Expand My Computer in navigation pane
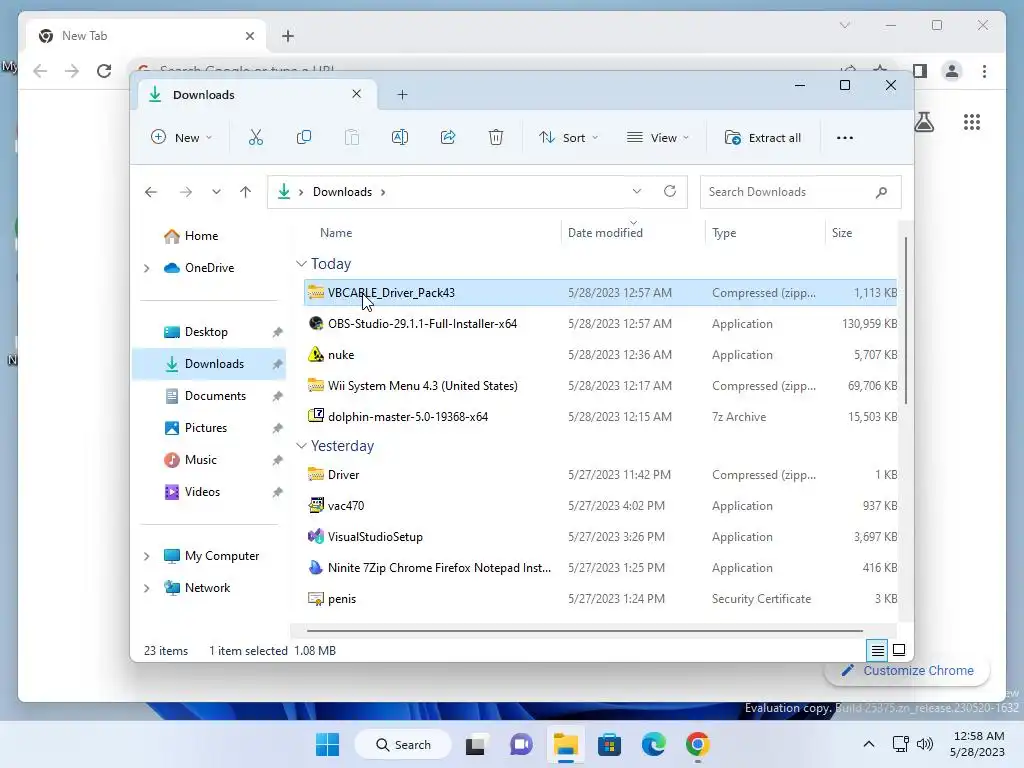This screenshot has height=768, width=1024. pos(147,556)
